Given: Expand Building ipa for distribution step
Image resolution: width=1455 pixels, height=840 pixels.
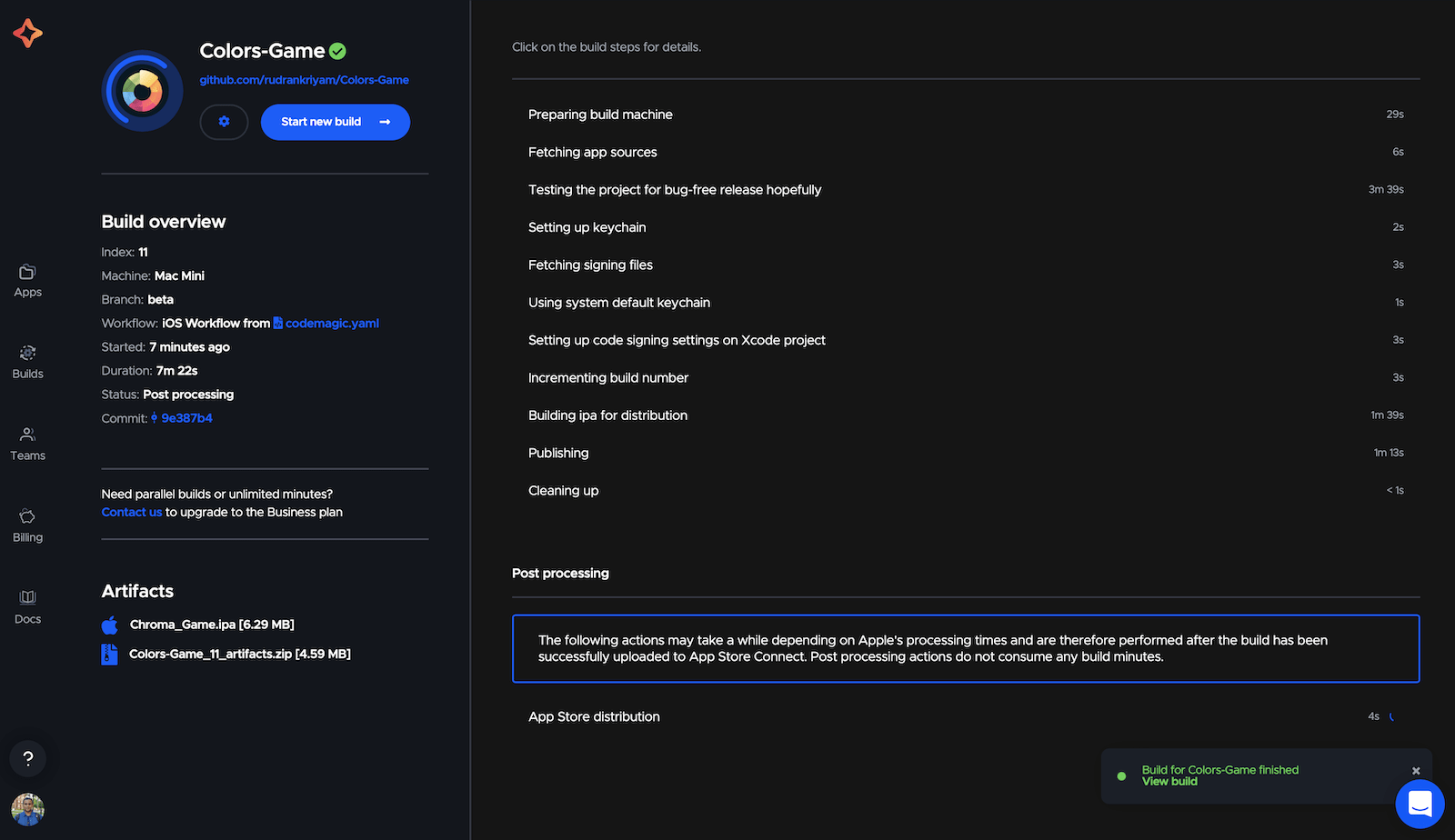Looking at the screenshot, I should pyautogui.click(x=966, y=415).
